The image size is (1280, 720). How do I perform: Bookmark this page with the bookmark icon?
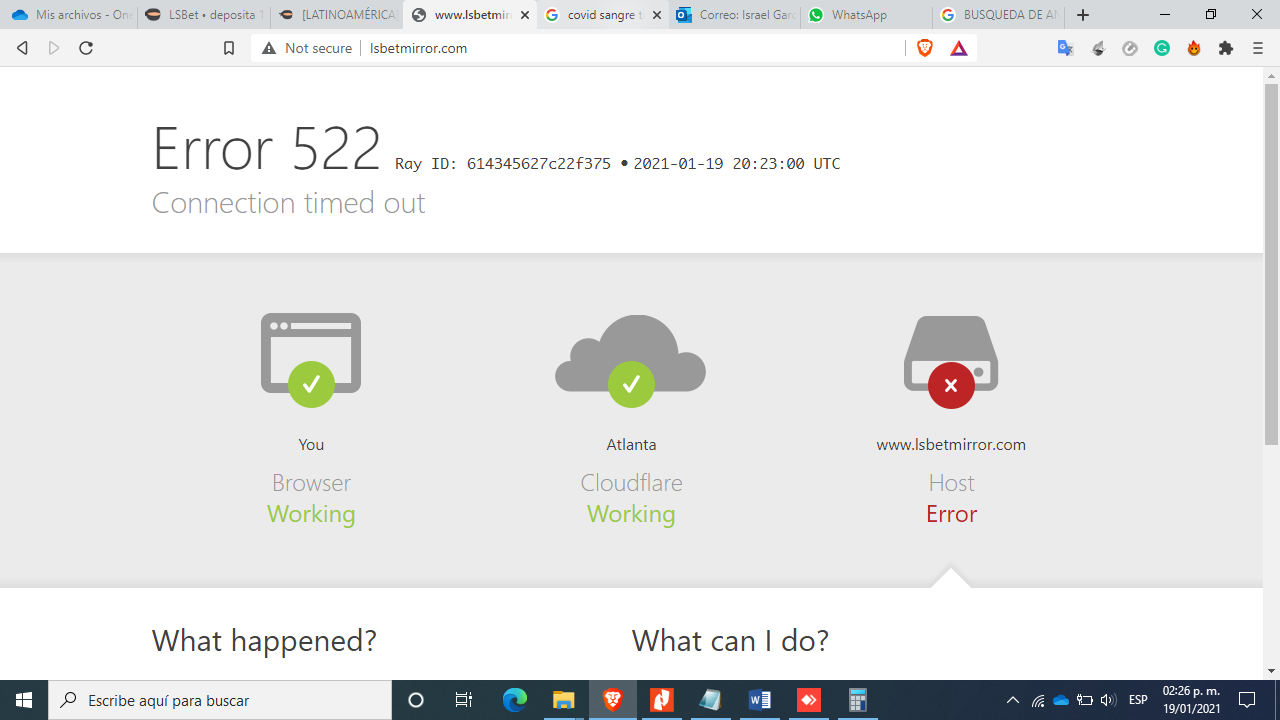(229, 48)
